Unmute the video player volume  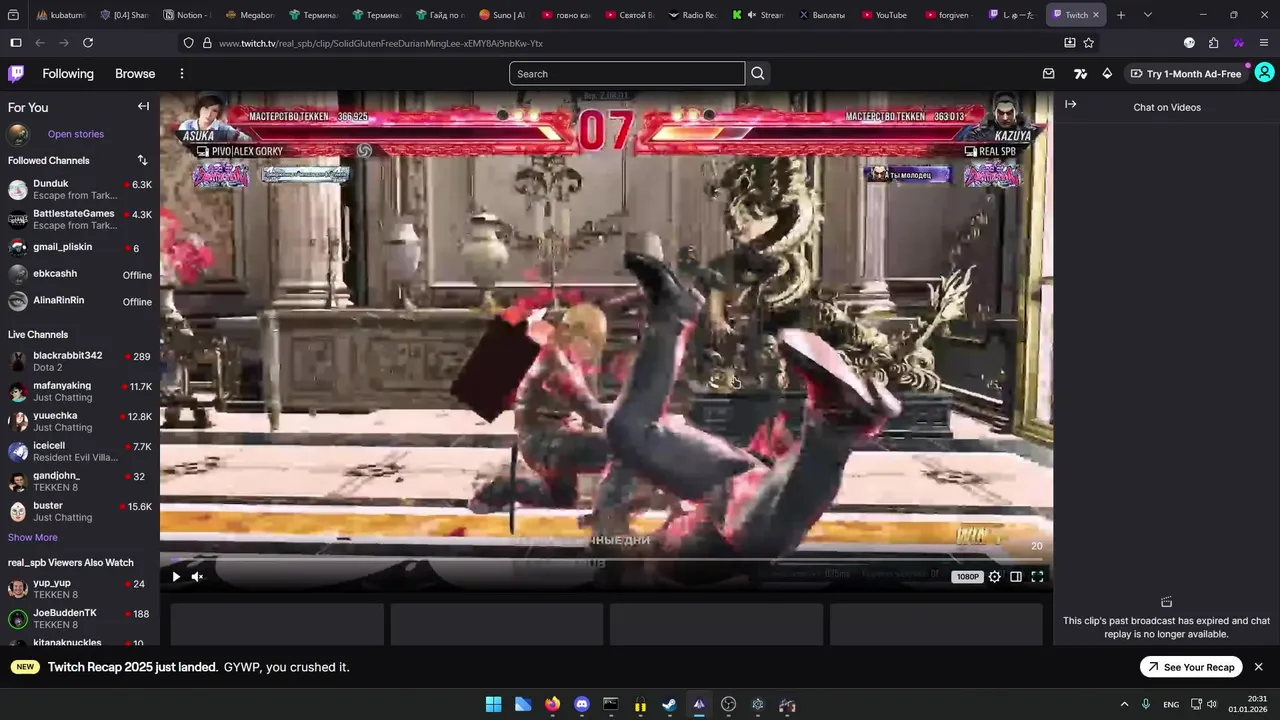[197, 576]
